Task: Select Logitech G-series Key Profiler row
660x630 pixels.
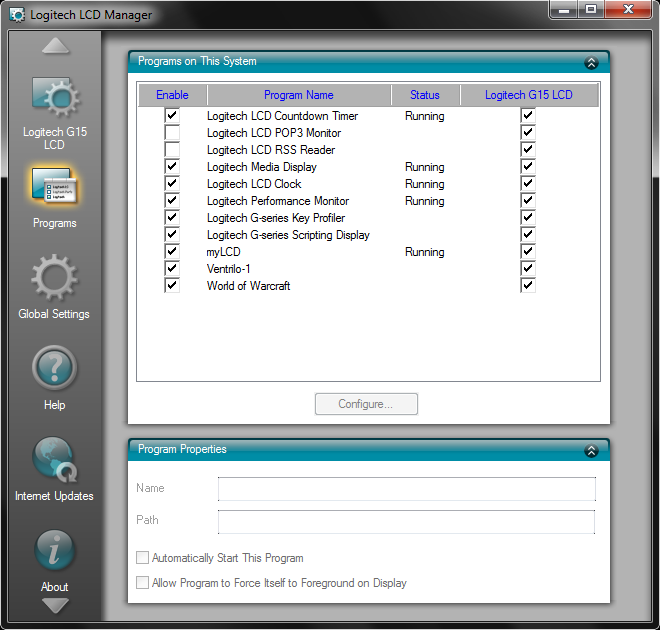Action: click(368, 218)
